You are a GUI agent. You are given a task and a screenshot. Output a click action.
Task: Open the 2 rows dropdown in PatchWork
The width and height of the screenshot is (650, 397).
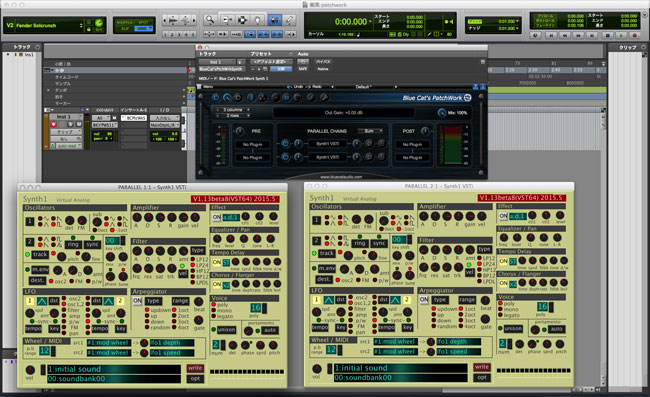(233, 116)
